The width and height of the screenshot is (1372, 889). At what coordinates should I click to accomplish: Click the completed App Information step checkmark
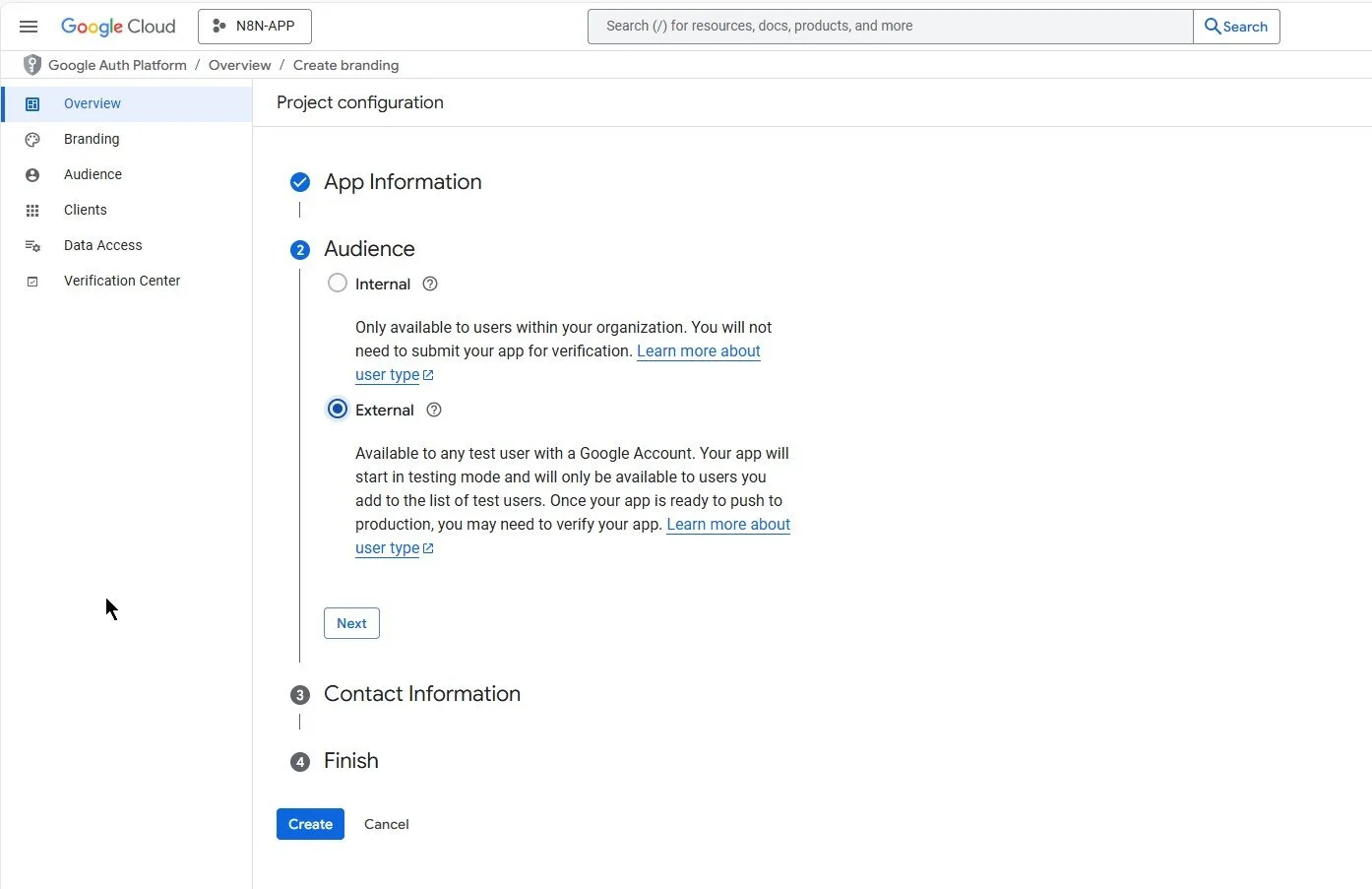pyautogui.click(x=300, y=182)
